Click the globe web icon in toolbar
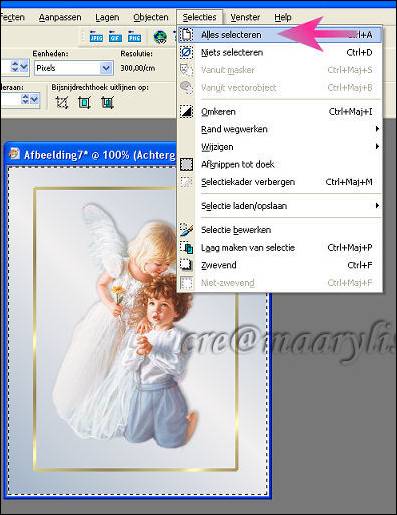This screenshot has height=515, width=397. pyautogui.click(x=160, y=37)
